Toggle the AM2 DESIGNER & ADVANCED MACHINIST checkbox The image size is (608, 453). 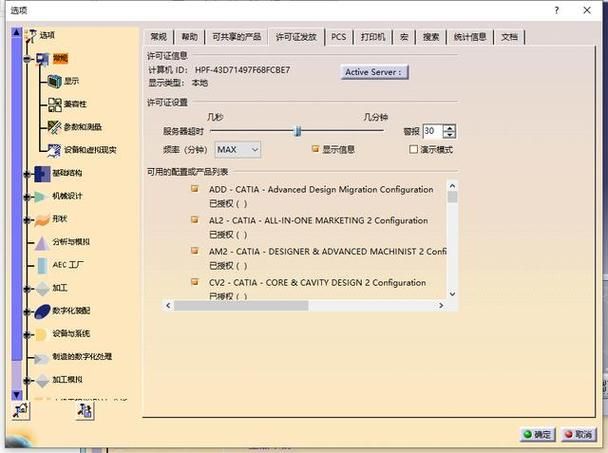(x=195, y=251)
